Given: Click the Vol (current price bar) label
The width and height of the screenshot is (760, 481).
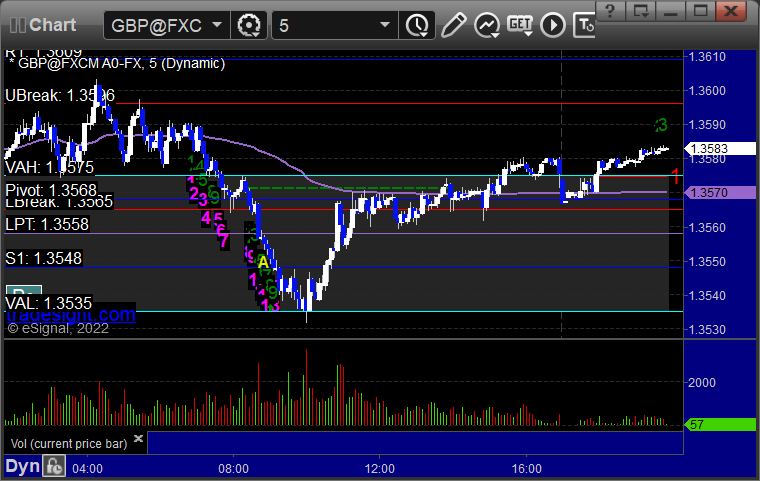Looking at the screenshot, I should coord(69,444).
